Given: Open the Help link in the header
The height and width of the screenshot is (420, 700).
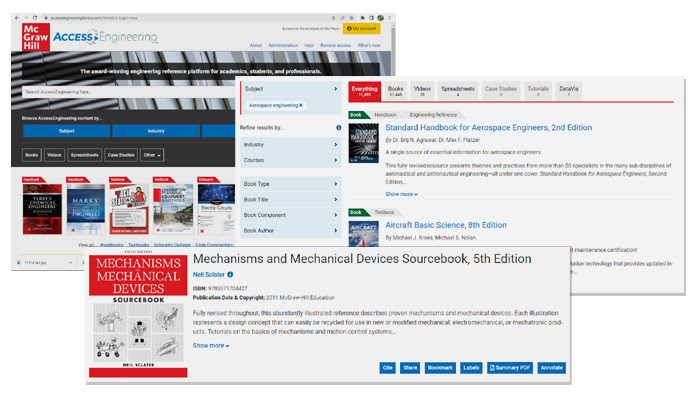Looking at the screenshot, I should [309, 46].
